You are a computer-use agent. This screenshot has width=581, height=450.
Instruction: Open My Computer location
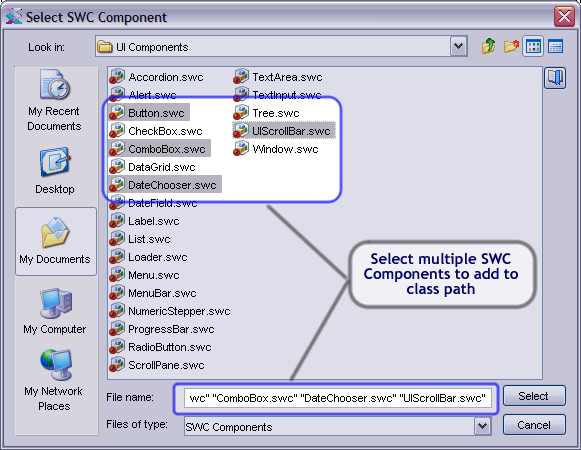[55, 311]
